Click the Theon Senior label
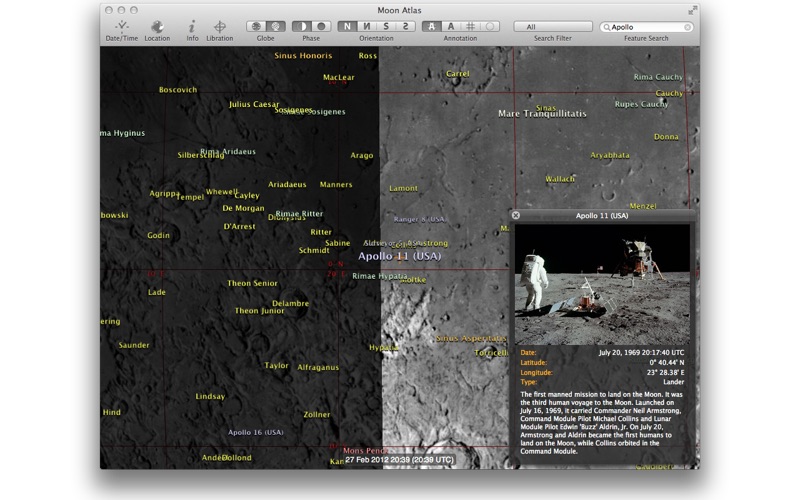 coord(252,283)
